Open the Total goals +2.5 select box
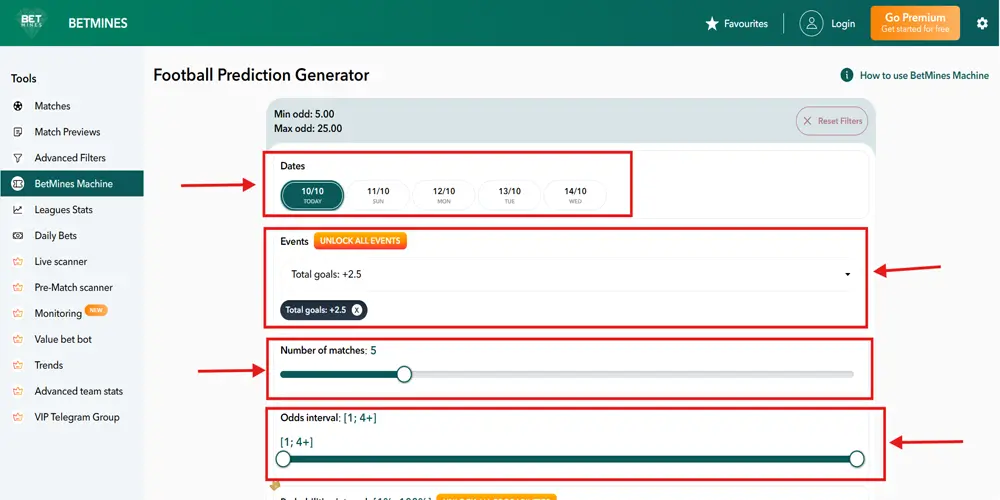Screen dimensions: 1000x500 (566, 275)
